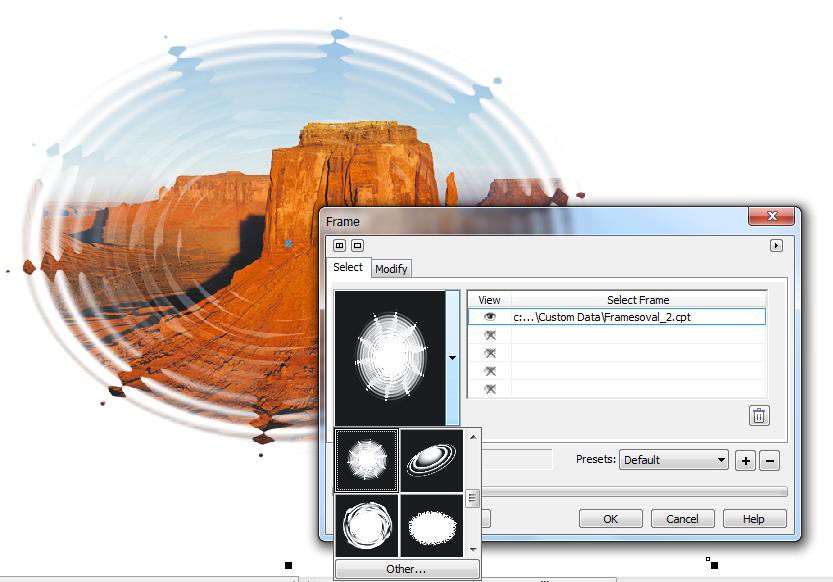Close the Frame dialog

[x=771, y=216]
